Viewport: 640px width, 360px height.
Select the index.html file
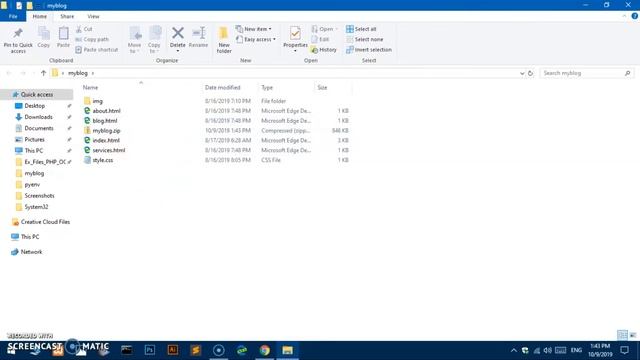tap(102, 140)
